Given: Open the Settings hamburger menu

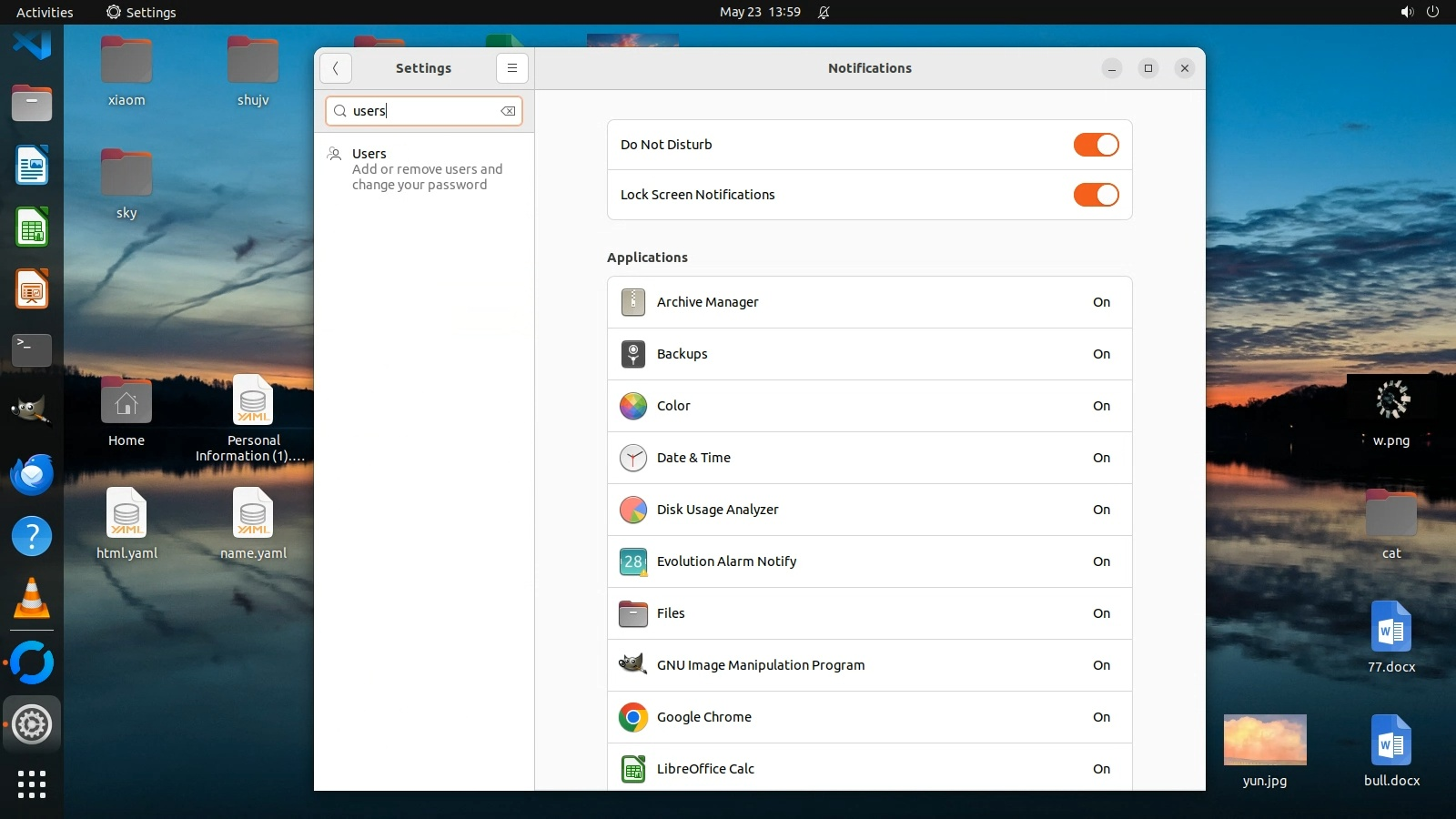Looking at the screenshot, I should (511, 68).
